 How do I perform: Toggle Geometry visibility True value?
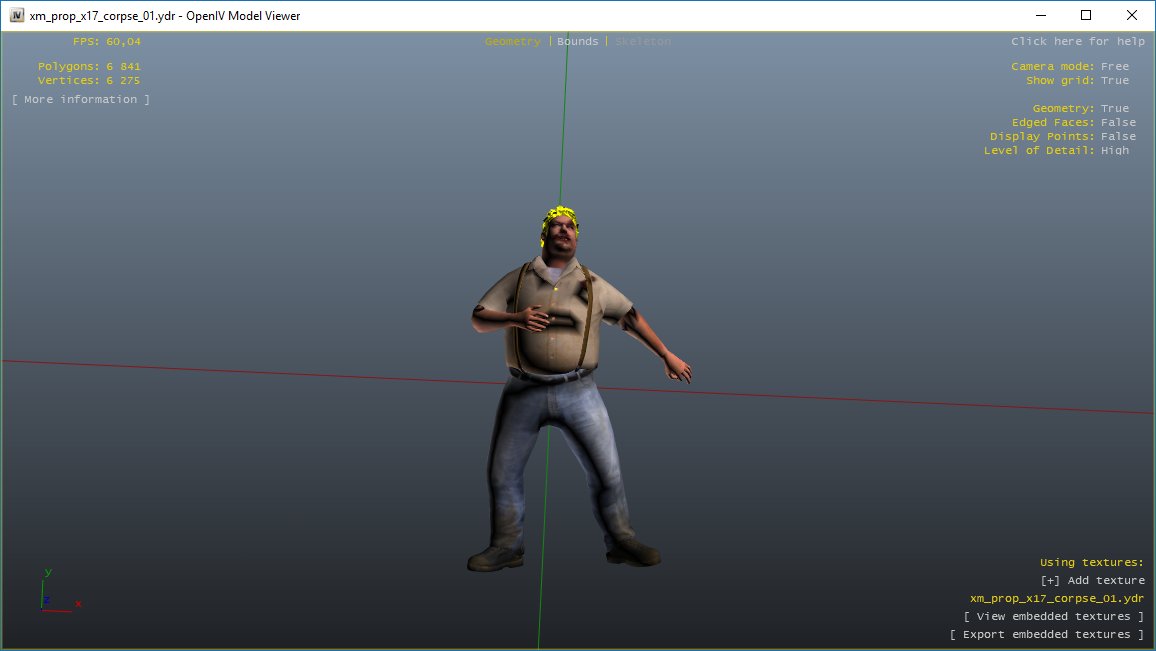point(1114,108)
